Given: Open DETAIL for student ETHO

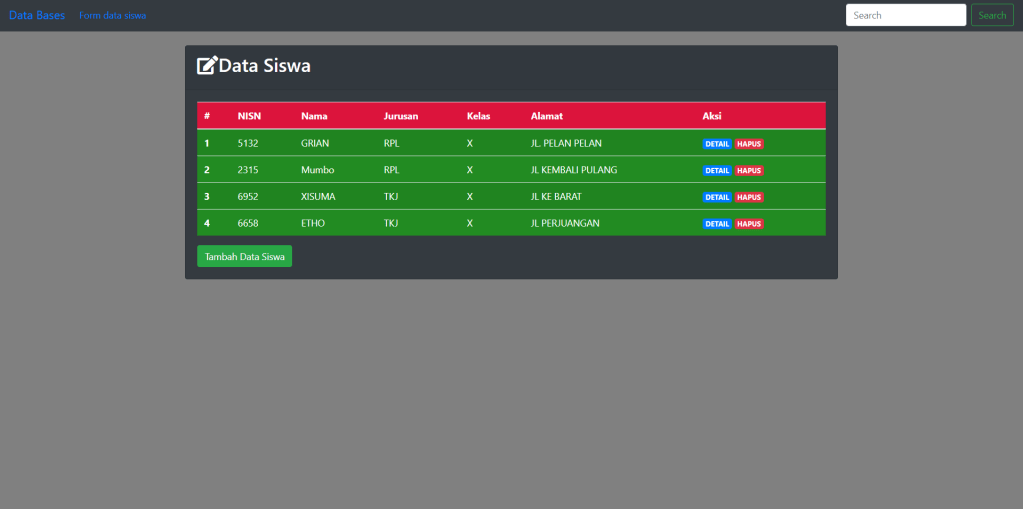Looking at the screenshot, I should coord(717,224).
